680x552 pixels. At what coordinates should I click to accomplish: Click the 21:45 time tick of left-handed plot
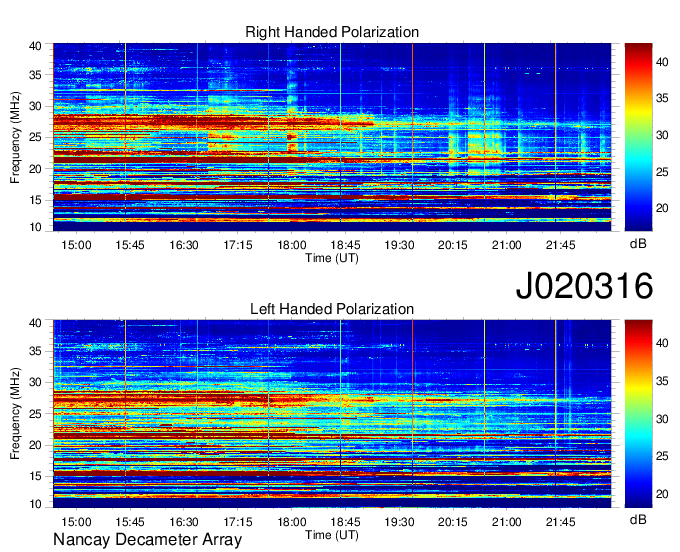[x=560, y=521]
